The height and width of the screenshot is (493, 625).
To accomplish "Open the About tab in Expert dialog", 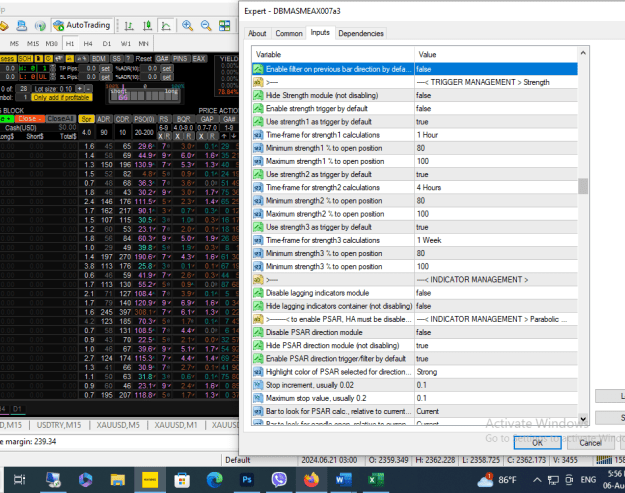I will point(257,33).
